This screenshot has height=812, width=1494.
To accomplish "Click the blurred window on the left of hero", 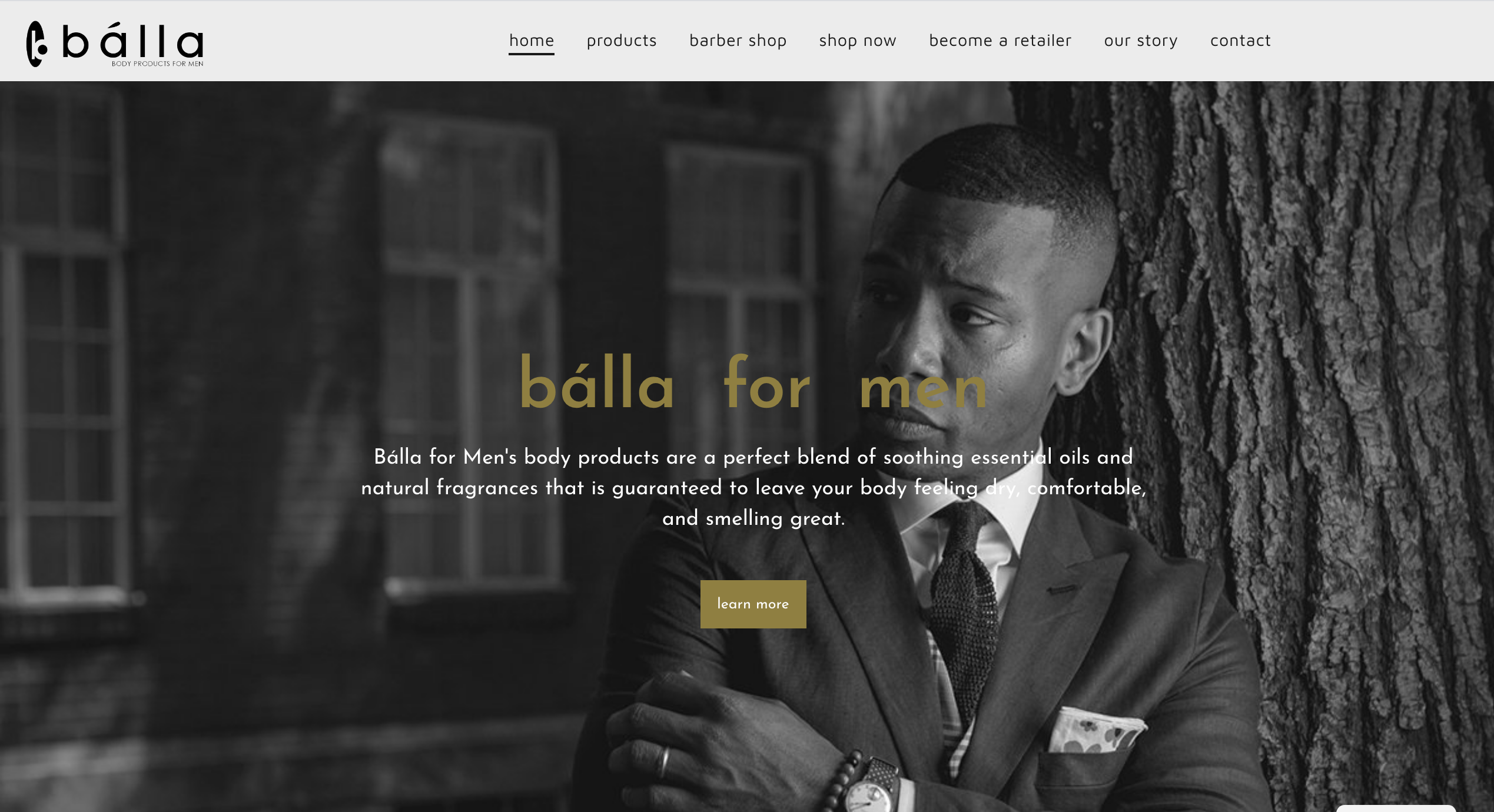I will coord(65,341).
